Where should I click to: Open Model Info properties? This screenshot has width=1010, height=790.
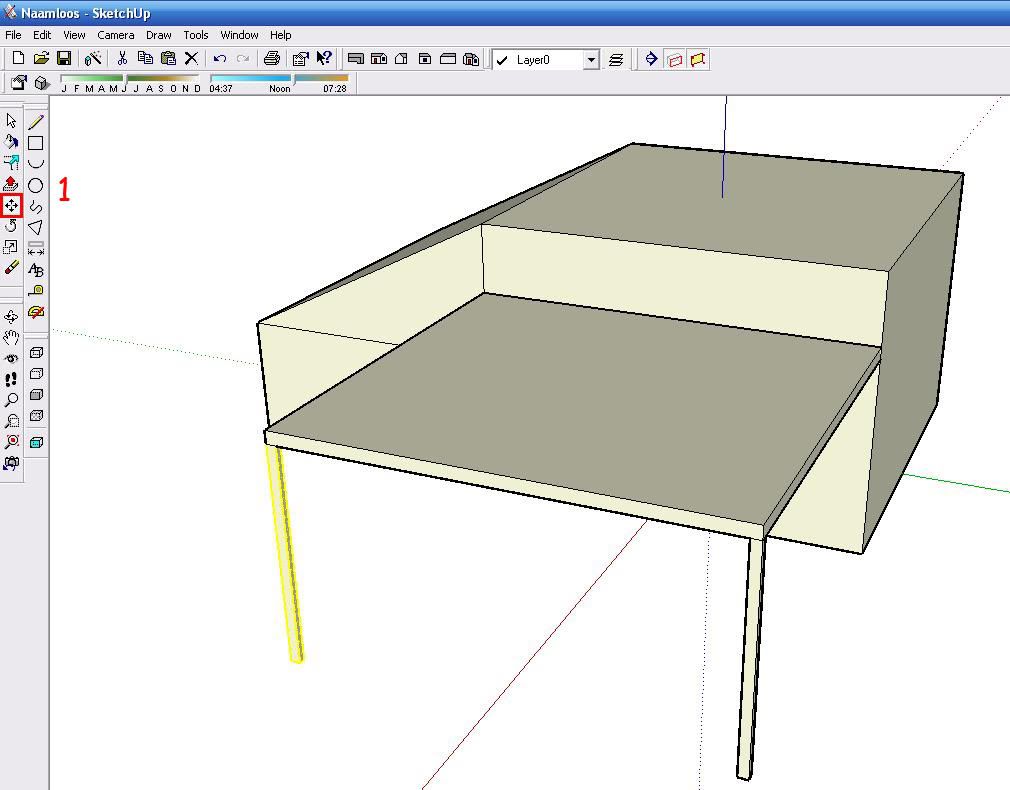coord(300,59)
